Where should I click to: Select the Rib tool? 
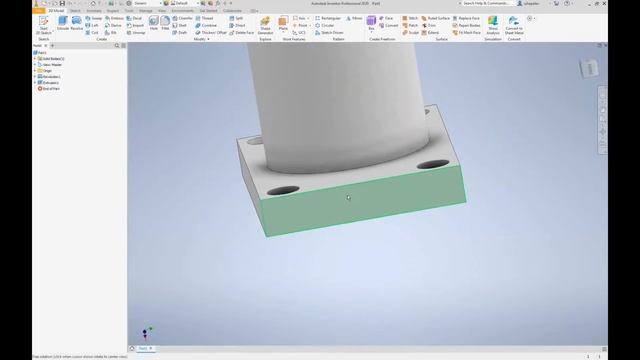click(x=111, y=32)
